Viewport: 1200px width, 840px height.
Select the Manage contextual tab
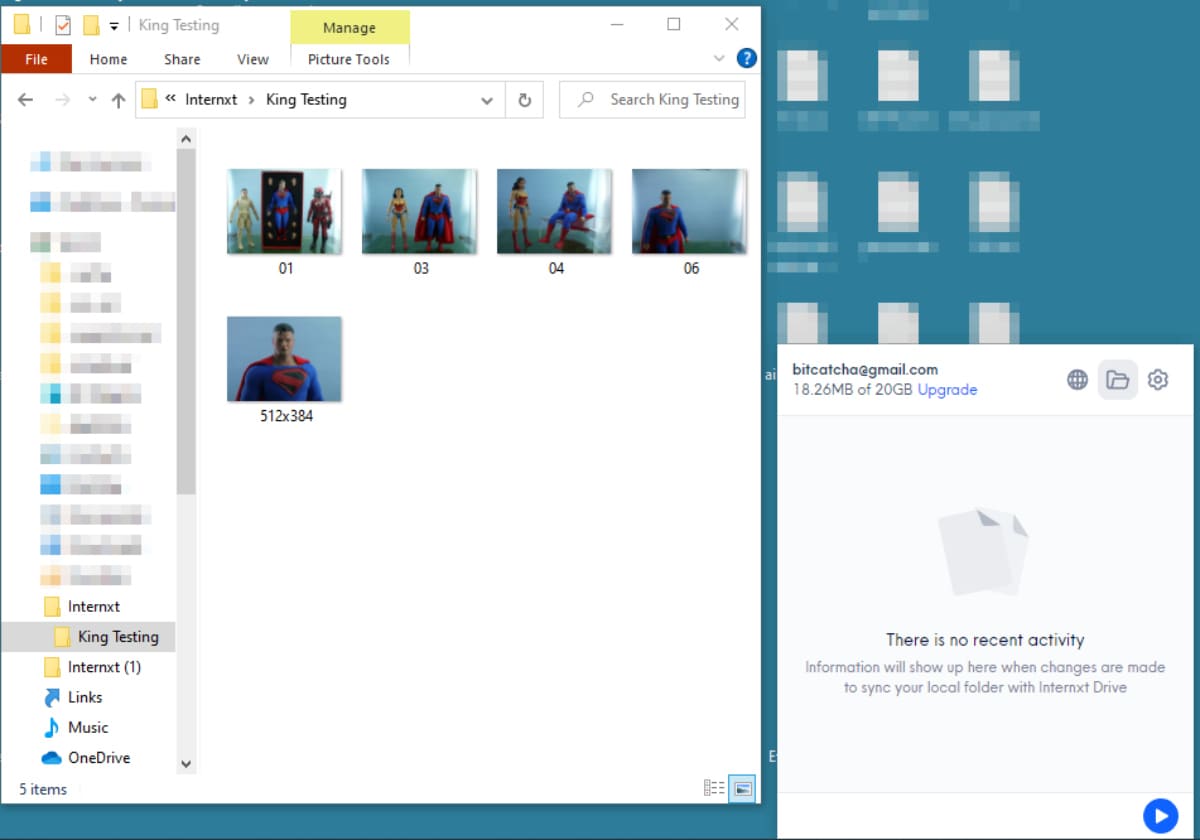point(349,28)
